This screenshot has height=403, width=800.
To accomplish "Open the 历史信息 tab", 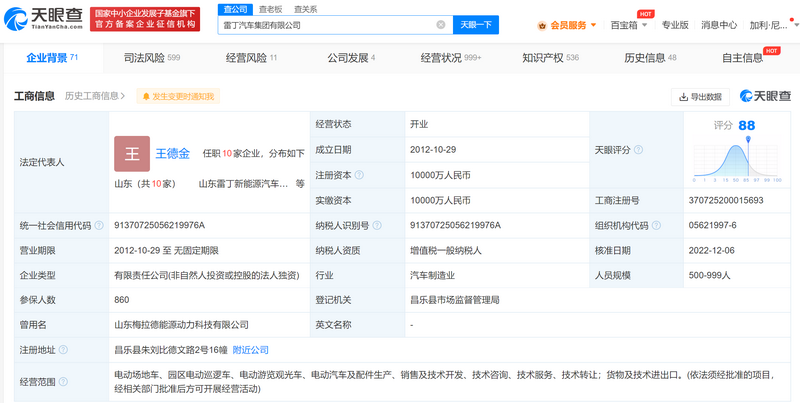I will click(x=650, y=58).
